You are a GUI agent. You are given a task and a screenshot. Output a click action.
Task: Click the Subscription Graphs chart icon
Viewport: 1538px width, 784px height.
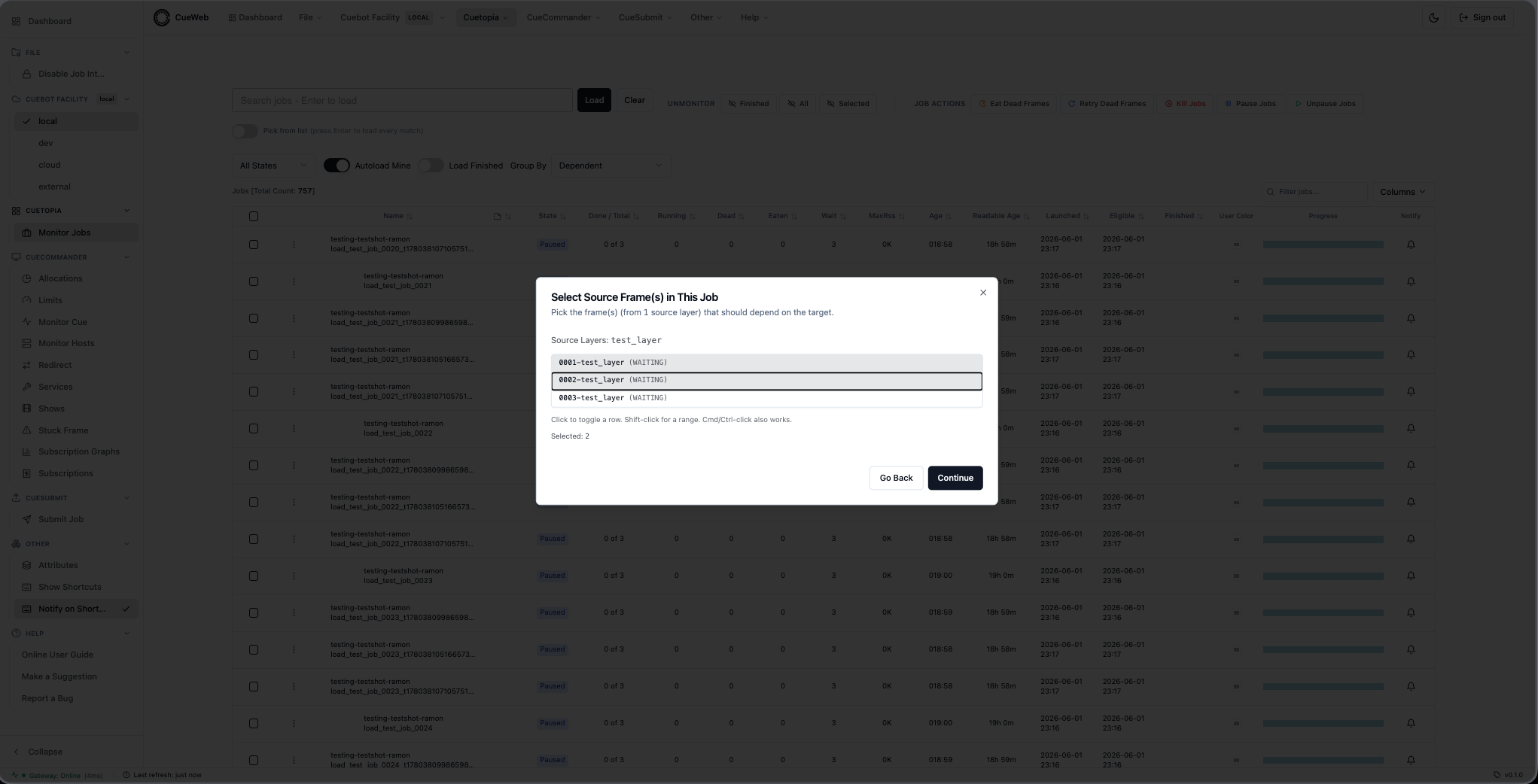[x=27, y=451]
